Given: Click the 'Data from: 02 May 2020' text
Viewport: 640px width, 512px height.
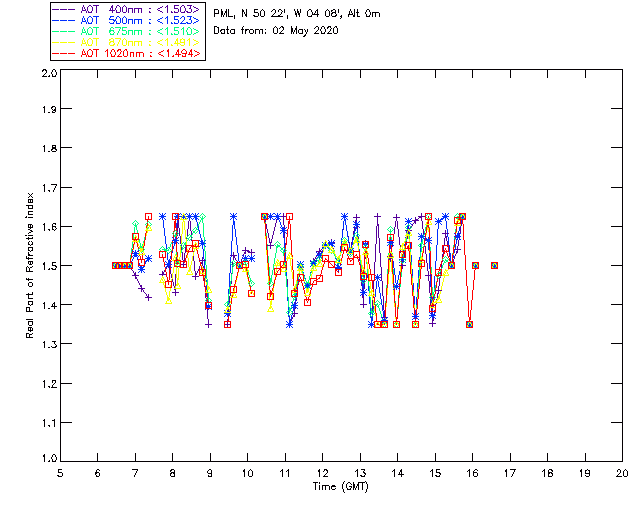Looking at the screenshot, I should (276, 31).
